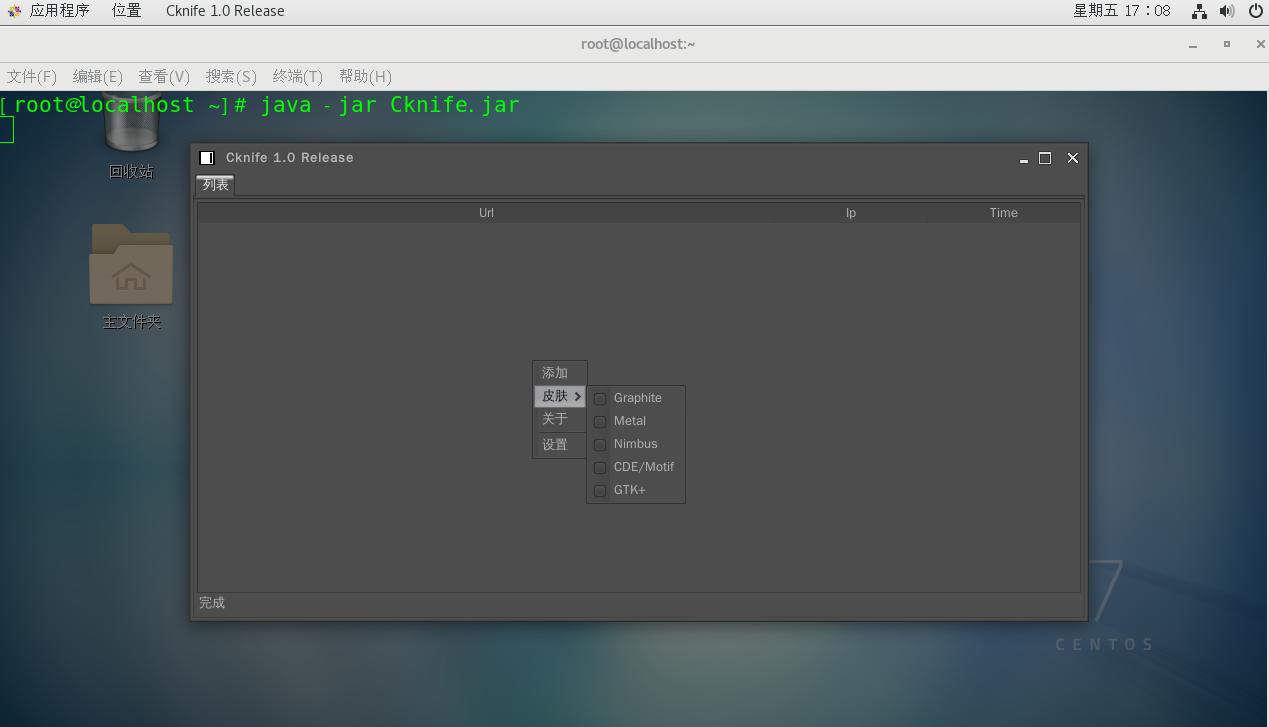Click the Ip column header
The height and width of the screenshot is (727, 1269).
[851, 213]
